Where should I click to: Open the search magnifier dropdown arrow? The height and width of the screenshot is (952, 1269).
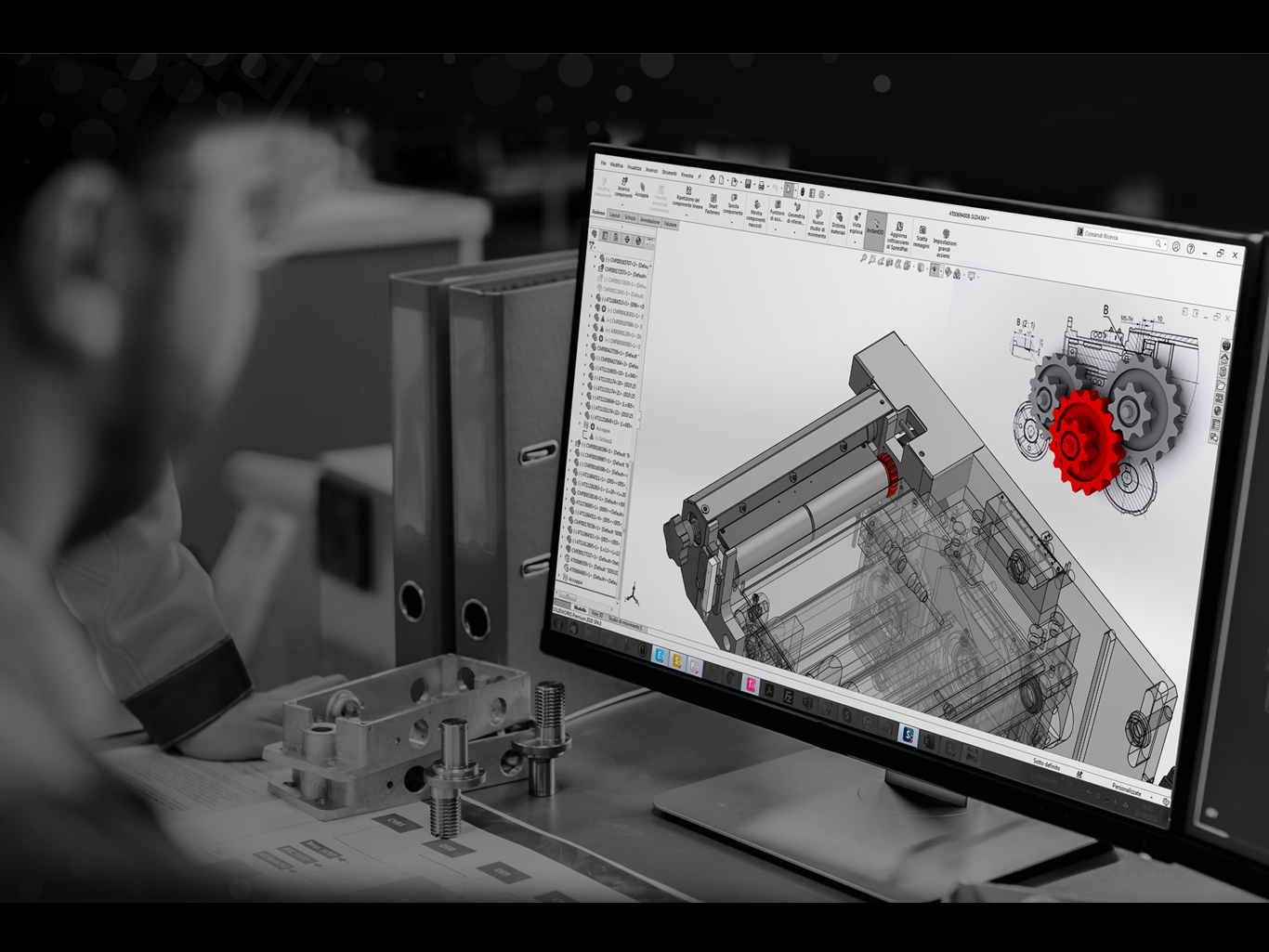(x=1165, y=244)
